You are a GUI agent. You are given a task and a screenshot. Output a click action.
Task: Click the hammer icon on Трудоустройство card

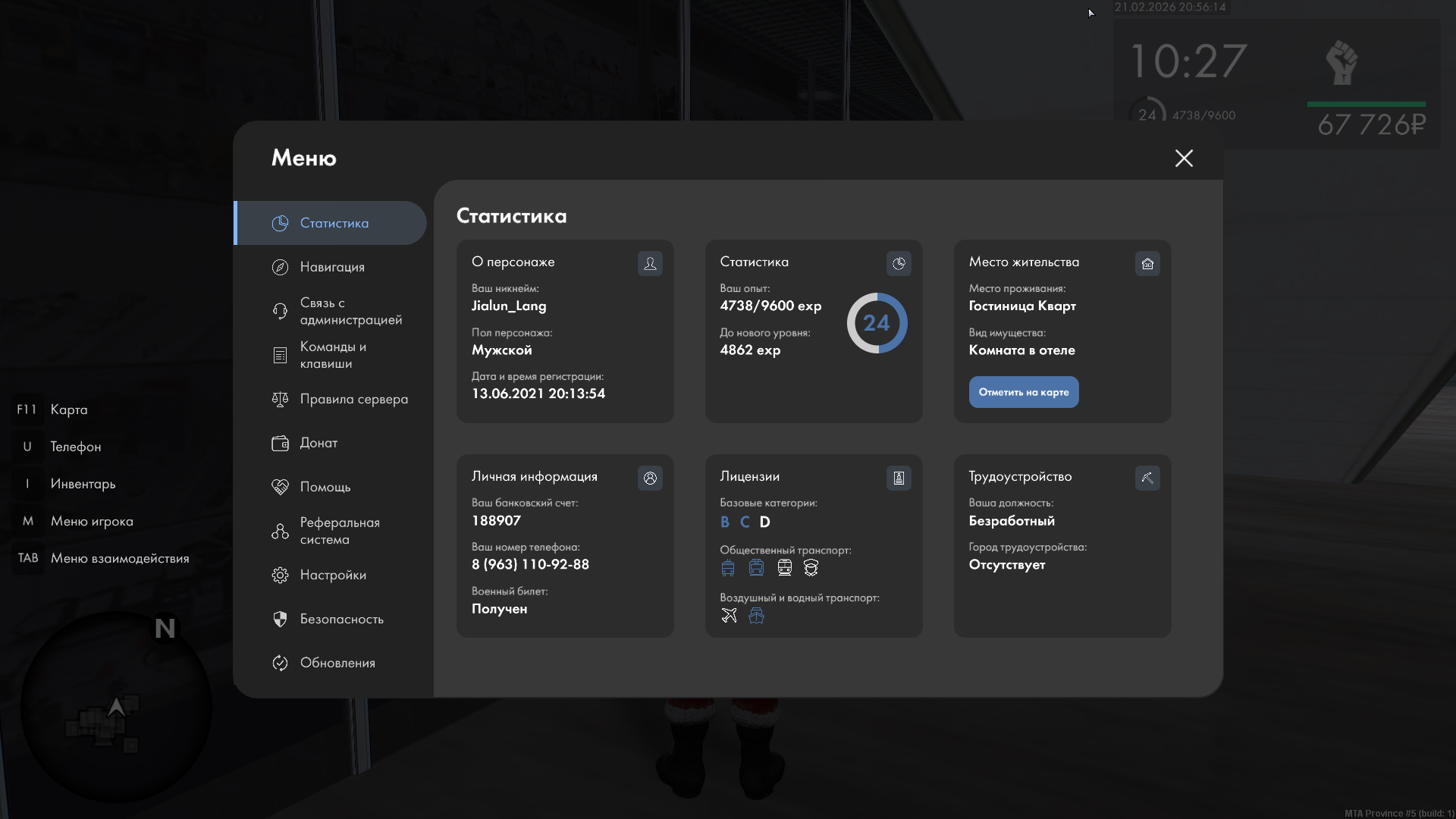[1147, 478]
